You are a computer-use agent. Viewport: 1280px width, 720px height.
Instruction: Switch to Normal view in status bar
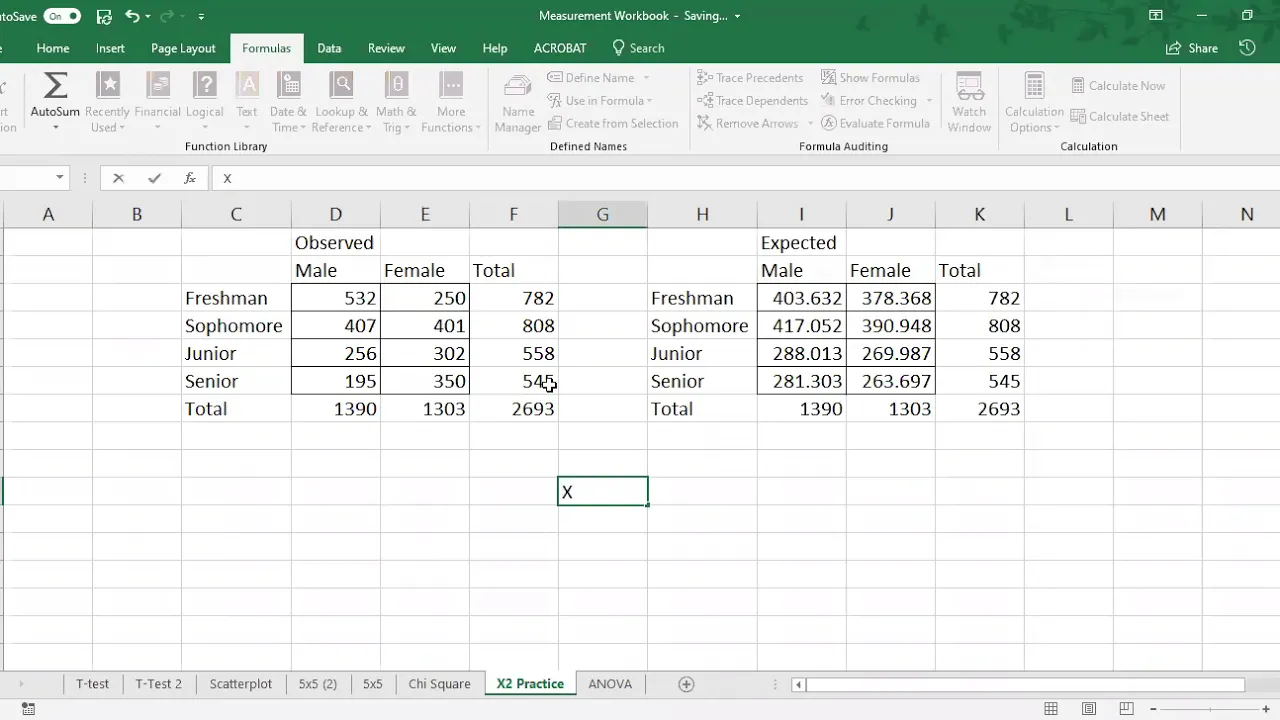tap(1051, 709)
